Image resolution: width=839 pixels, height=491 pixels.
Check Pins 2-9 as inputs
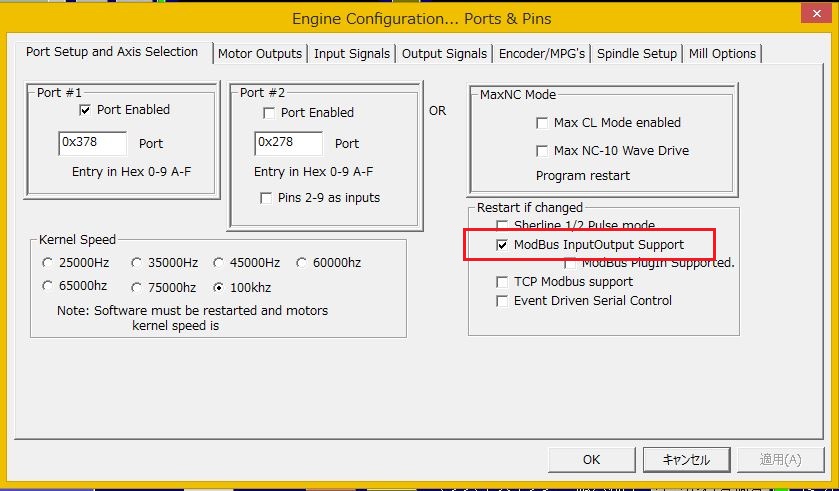(x=266, y=198)
